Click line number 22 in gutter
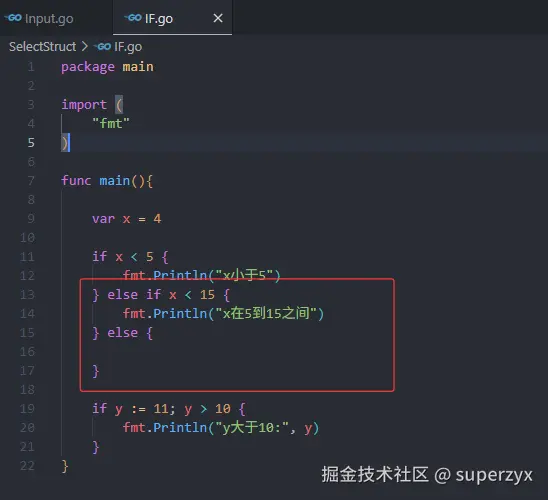 [27, 466]
